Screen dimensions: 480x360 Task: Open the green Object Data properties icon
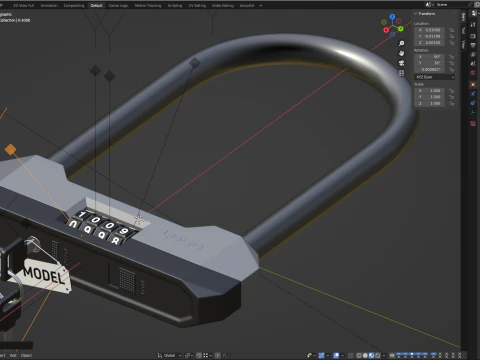pyautogui.click(x=473, y=112)
